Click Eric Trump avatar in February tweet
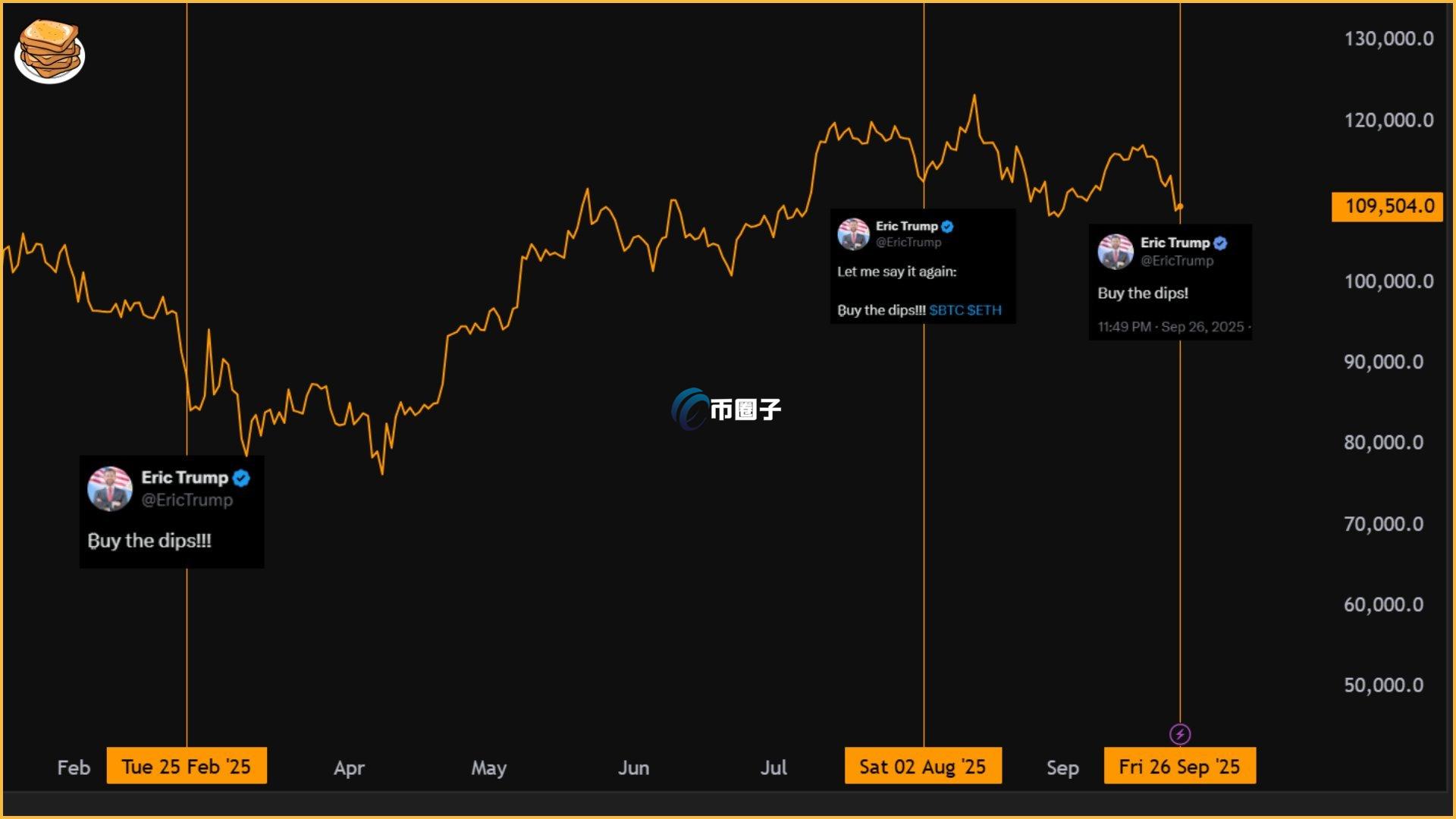The width and height of the screenshot is (1456, 819). click(110, 488)
